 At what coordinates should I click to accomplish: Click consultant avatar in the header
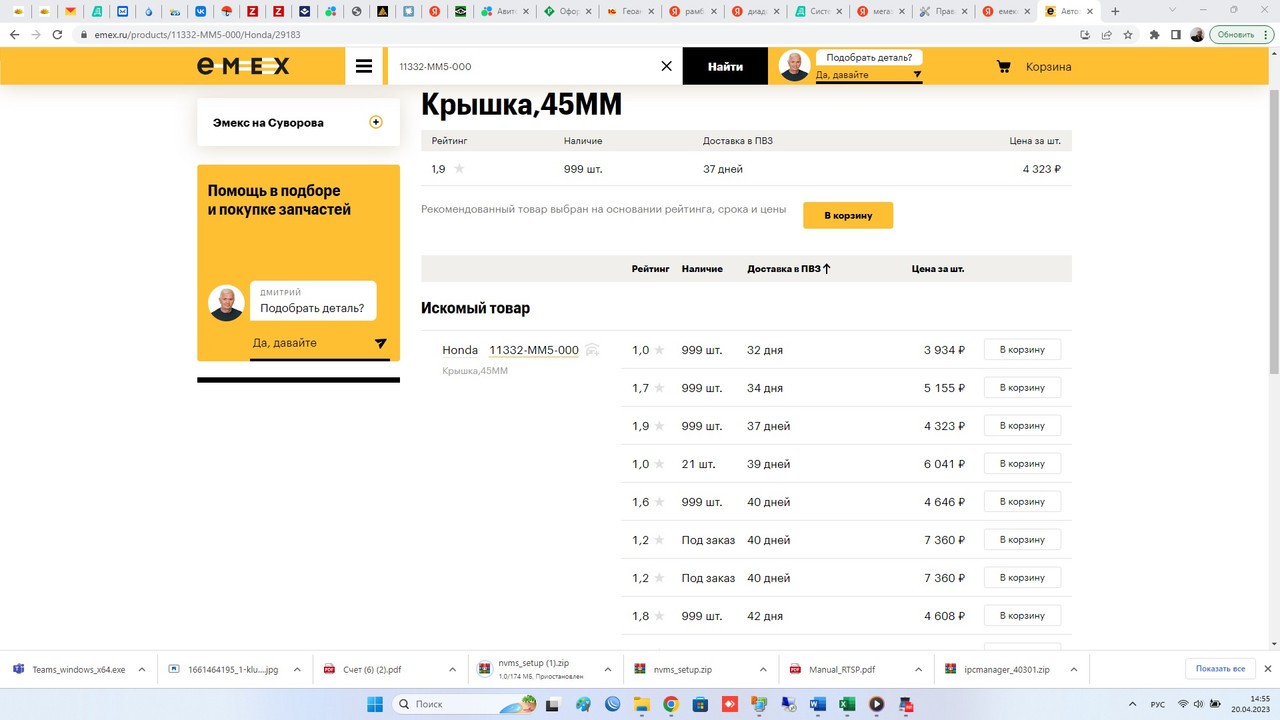click(x=794, y=66)
